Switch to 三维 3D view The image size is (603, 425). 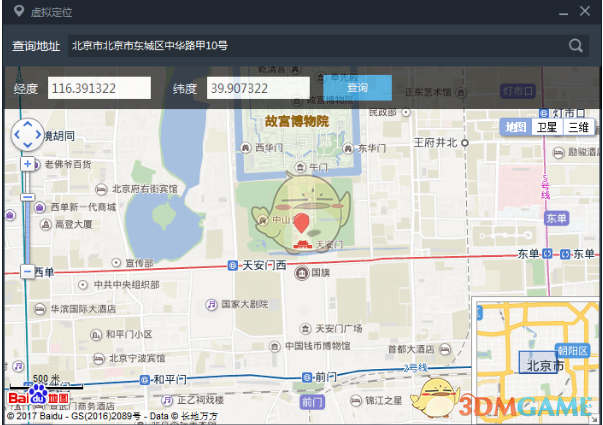tap(577, 127)
